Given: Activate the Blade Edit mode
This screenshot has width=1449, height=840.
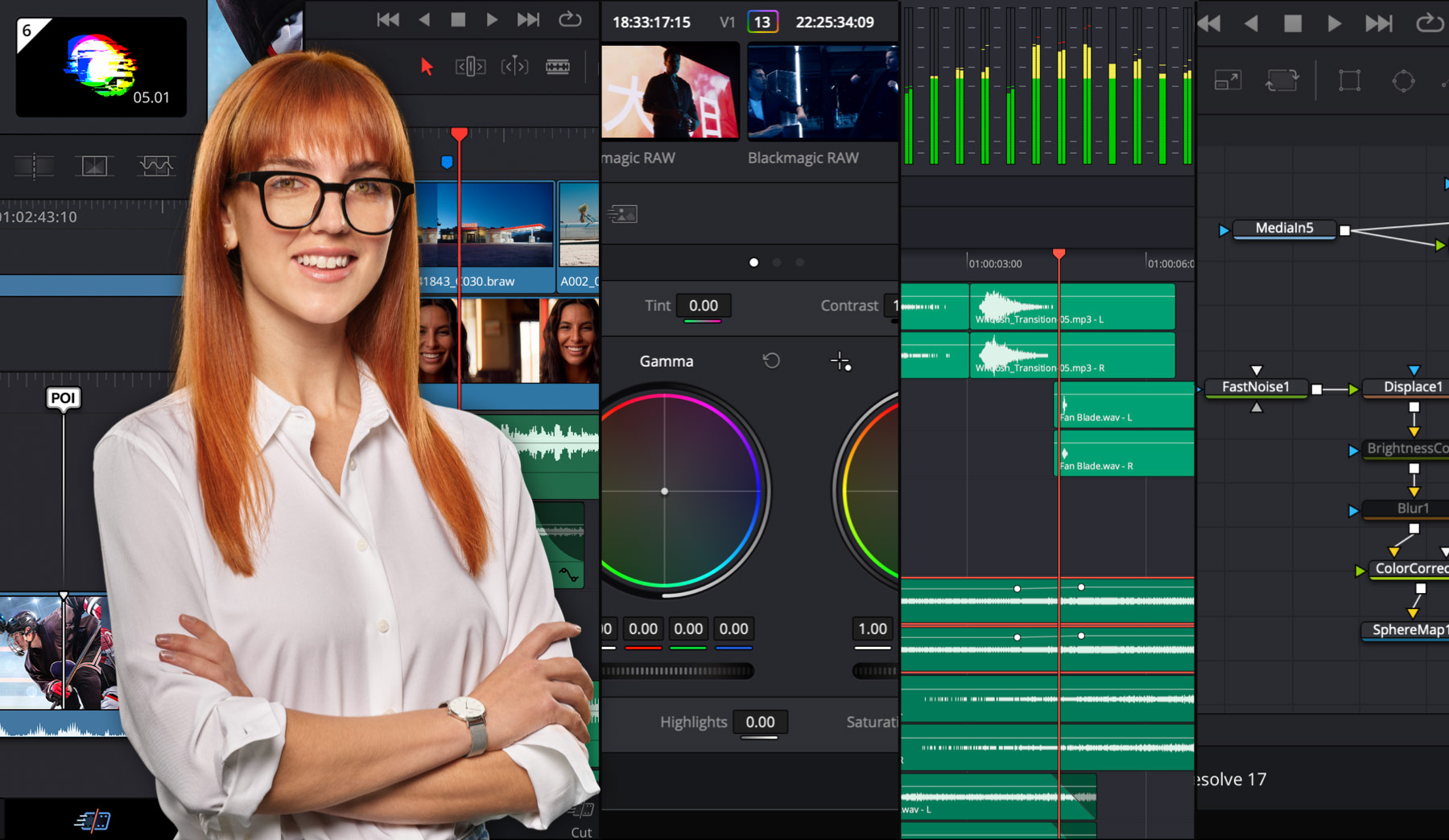Looking at the screenshot, I should [557, 67].
